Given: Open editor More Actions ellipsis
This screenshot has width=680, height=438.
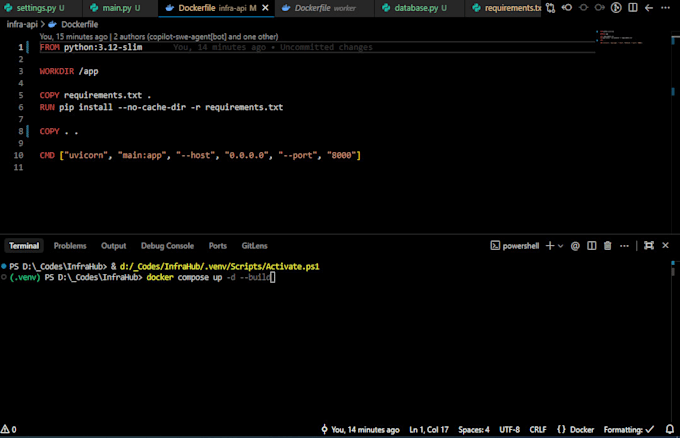Looking at the screenshot, I should 665,8.
